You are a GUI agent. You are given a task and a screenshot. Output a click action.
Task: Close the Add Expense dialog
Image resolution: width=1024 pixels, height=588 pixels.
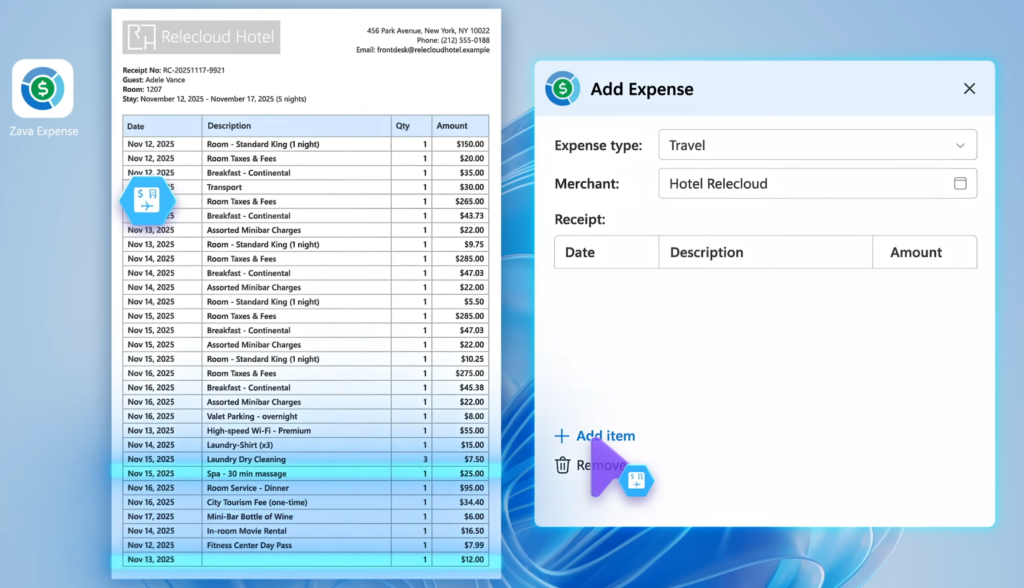point(968,89)
